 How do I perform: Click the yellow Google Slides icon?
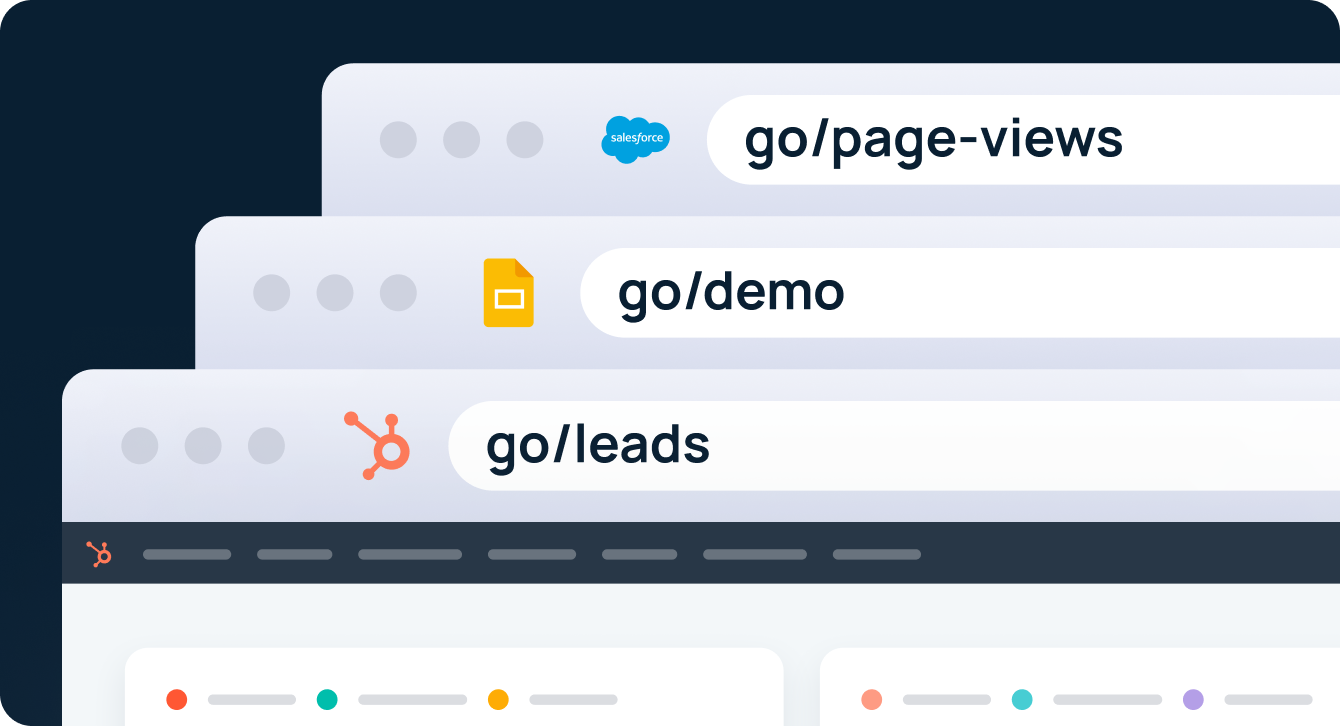coord(509,293)
